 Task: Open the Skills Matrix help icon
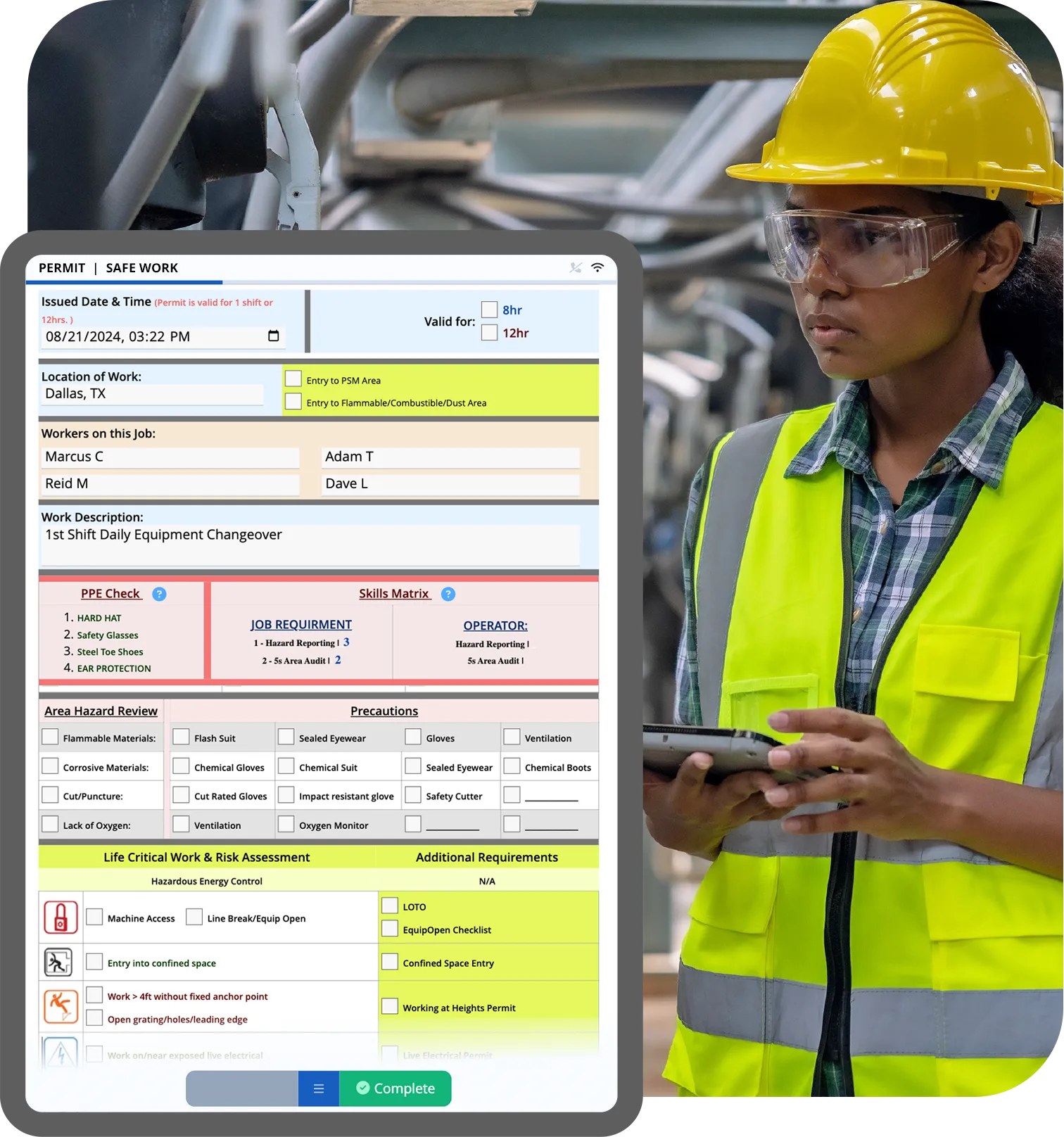click(x=448, y=594)
